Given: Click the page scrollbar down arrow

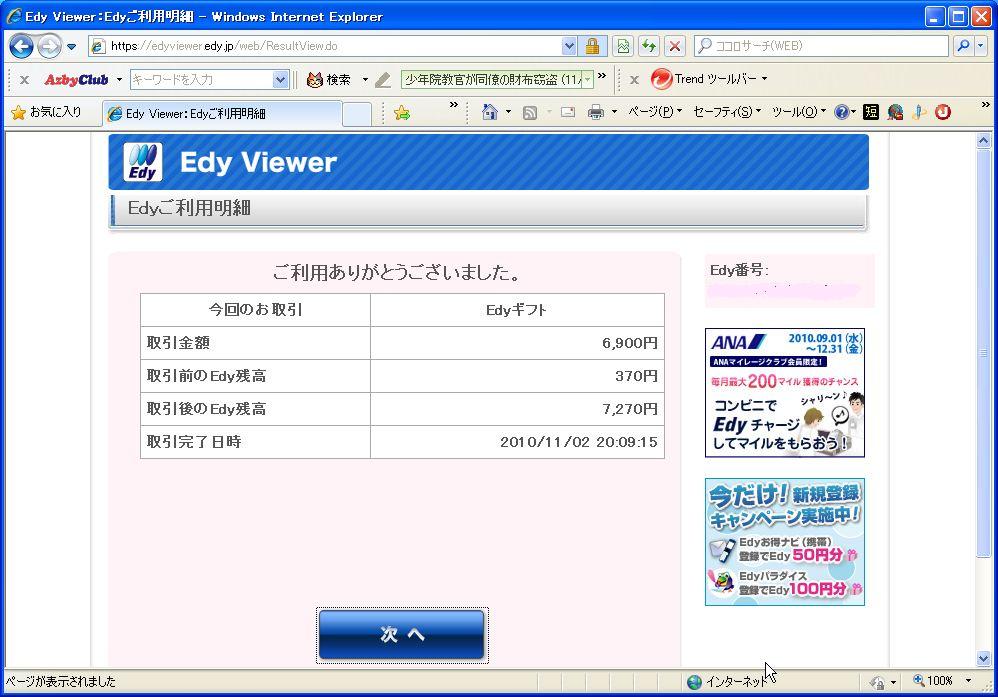Looking at the screenshot, I should coord(983,658).
